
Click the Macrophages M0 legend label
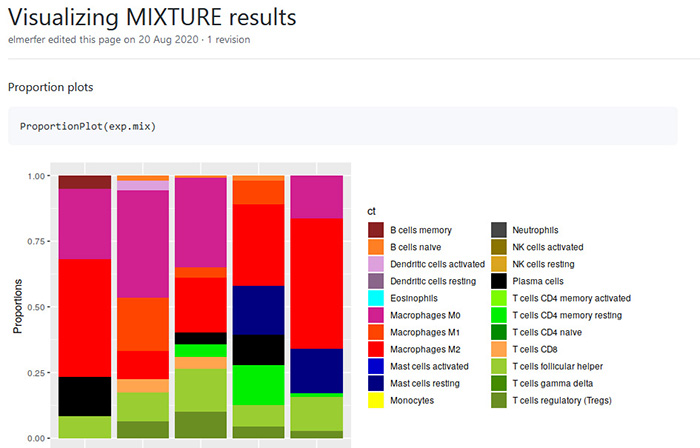(x=425, y=315)
